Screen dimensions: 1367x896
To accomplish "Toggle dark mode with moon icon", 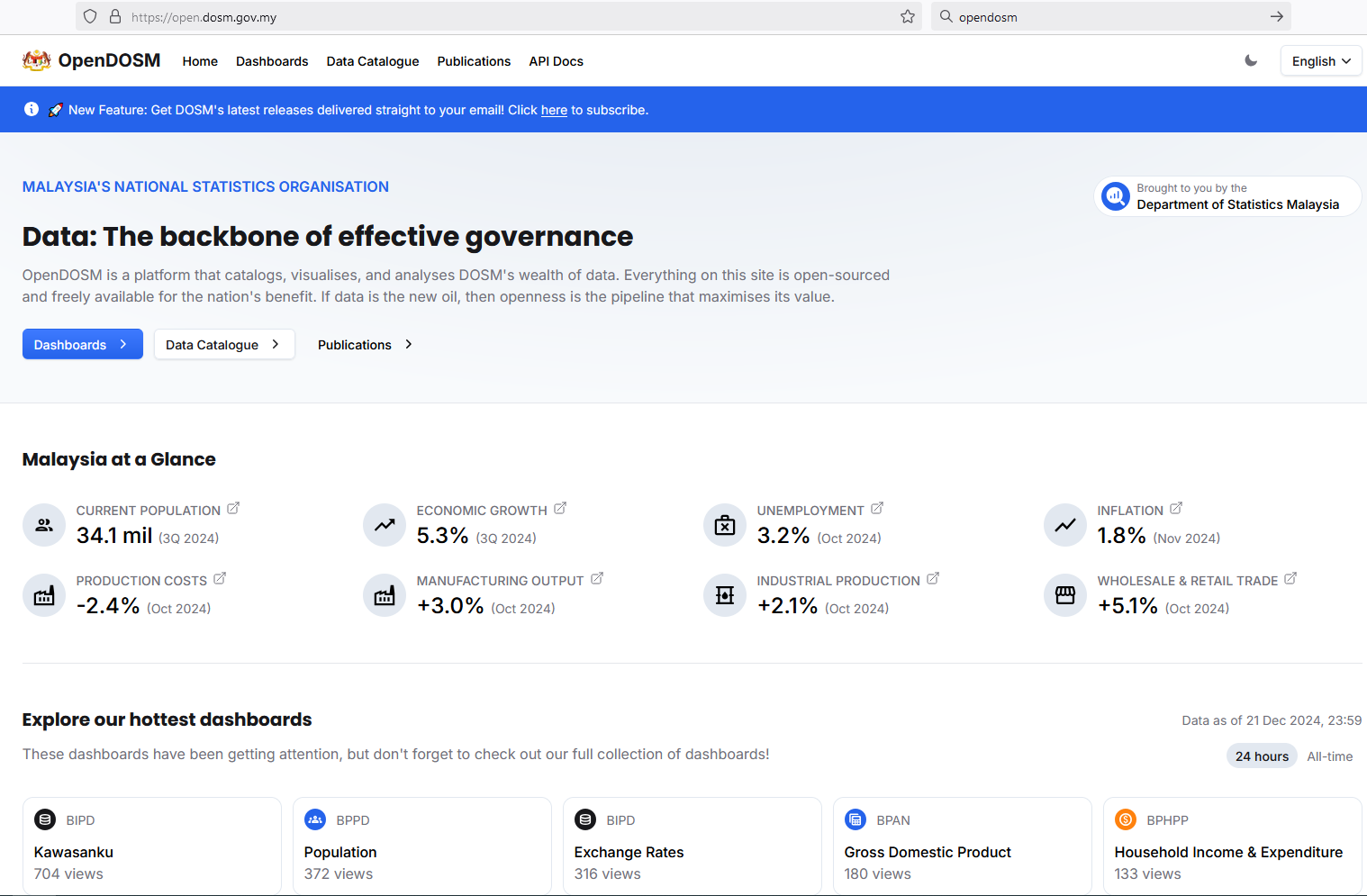I will pos(1251,60).
